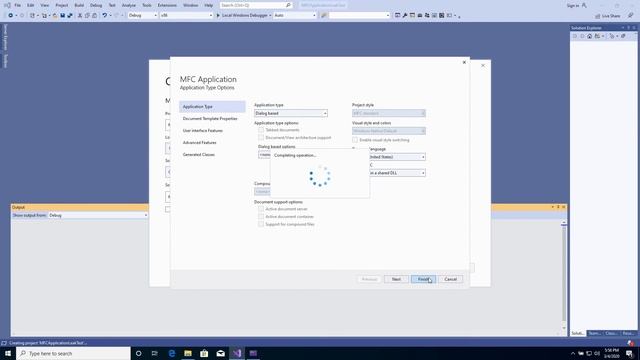Click the Visual Studio logo icon
Image resolution: width=640 pixels, height=360 pixels.
[x=7, y=5]
